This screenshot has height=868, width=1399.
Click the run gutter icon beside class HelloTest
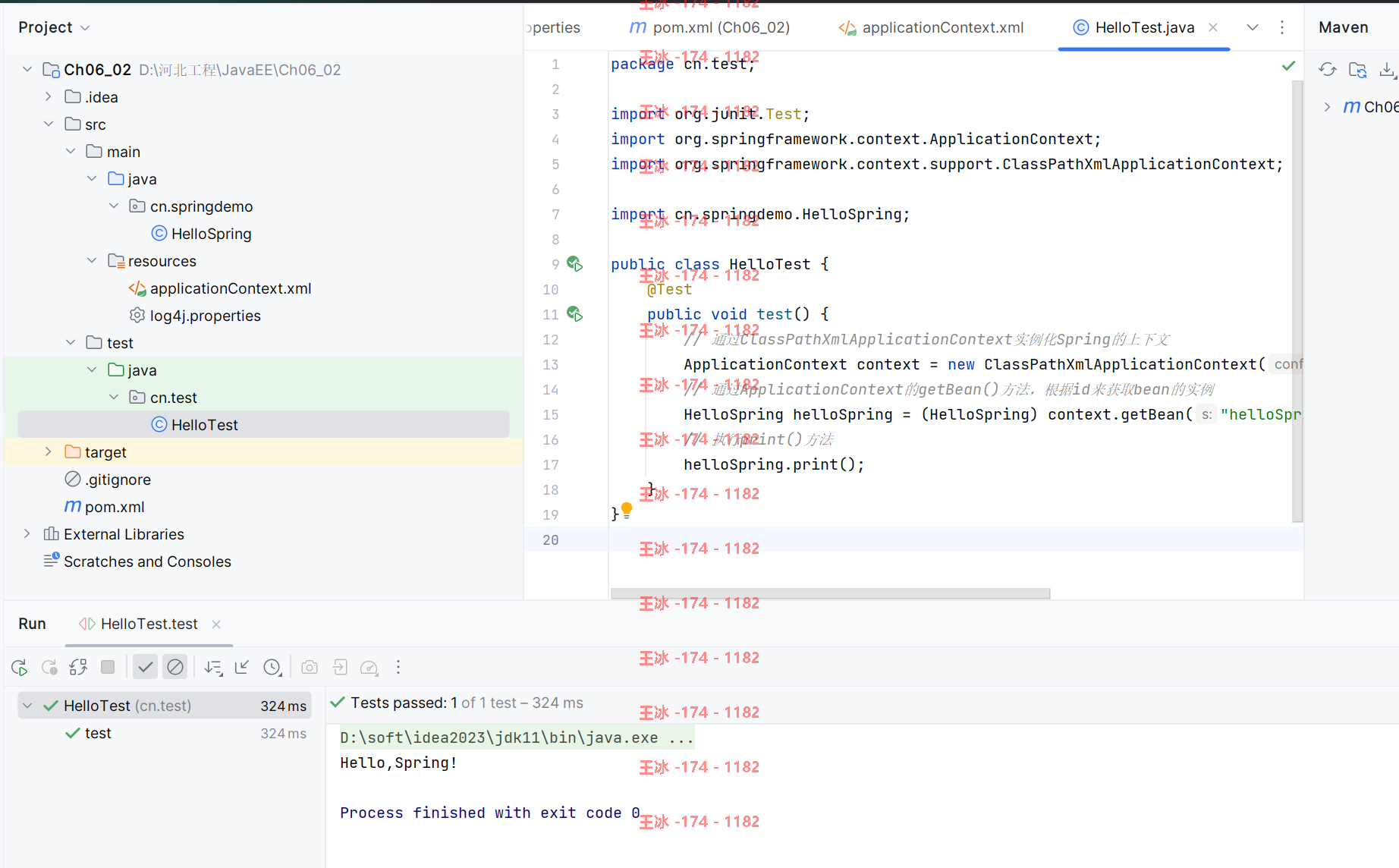click(x=575, y=264)
